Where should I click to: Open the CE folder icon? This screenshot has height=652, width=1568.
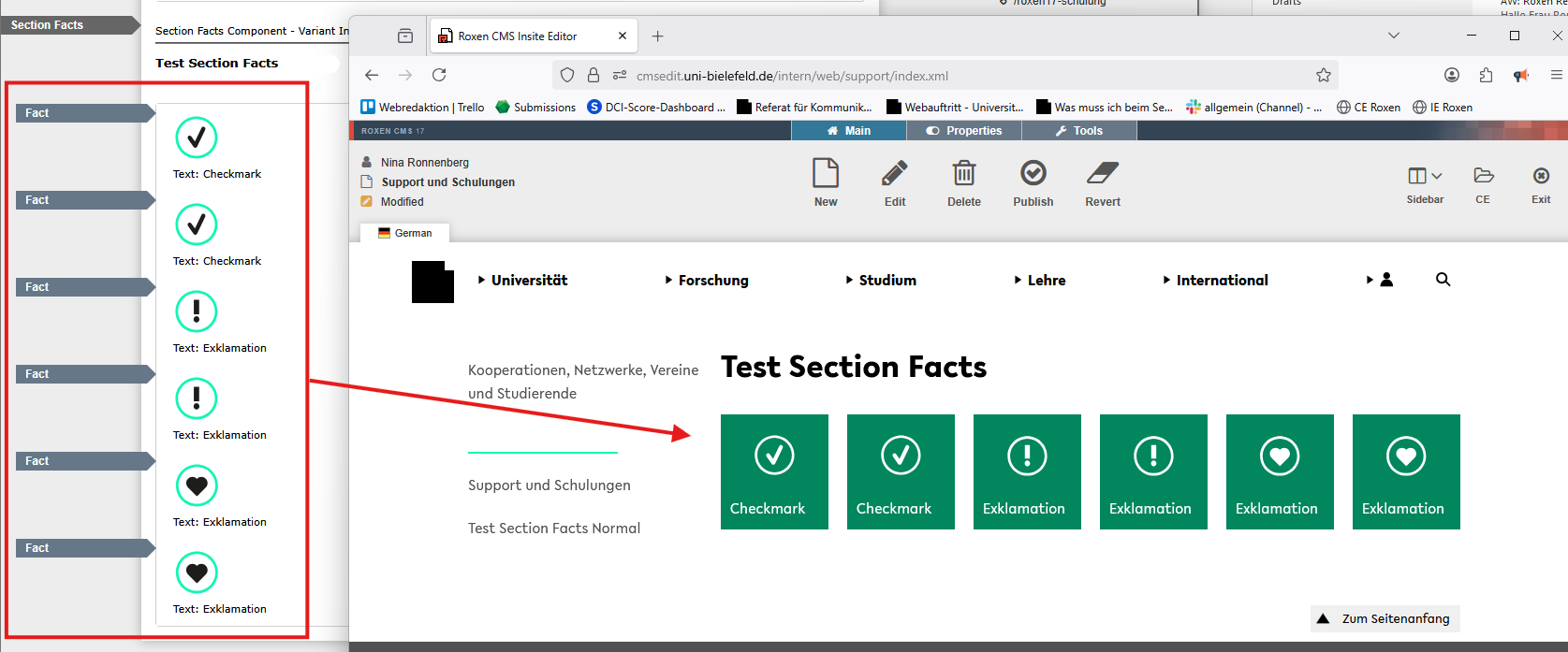tap(1483, 176)
